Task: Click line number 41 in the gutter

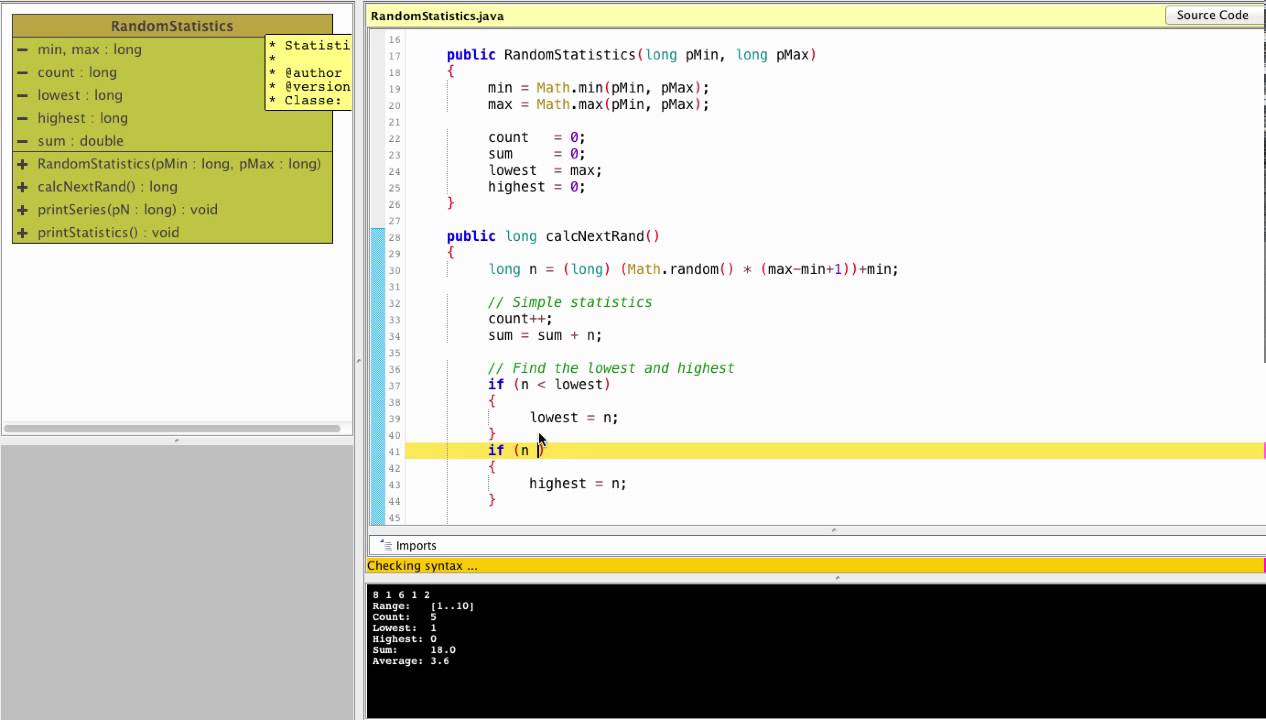Action: point(393,452)
